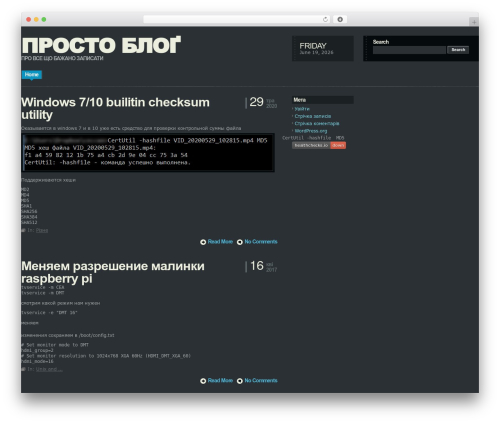This screenshot has height=423, width=500.
Task: Open the ПРОСТО БЛОГ site title
Action: 101,45
